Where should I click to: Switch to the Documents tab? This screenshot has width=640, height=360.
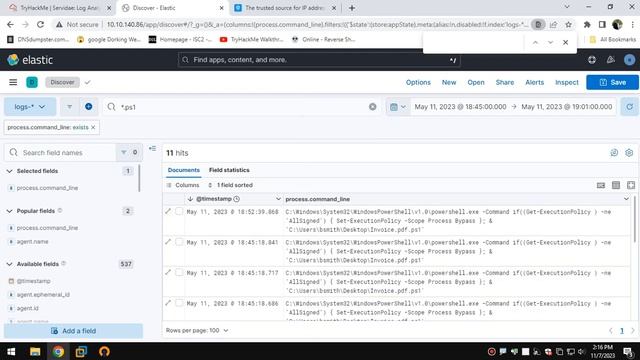(x=184, y=170)
